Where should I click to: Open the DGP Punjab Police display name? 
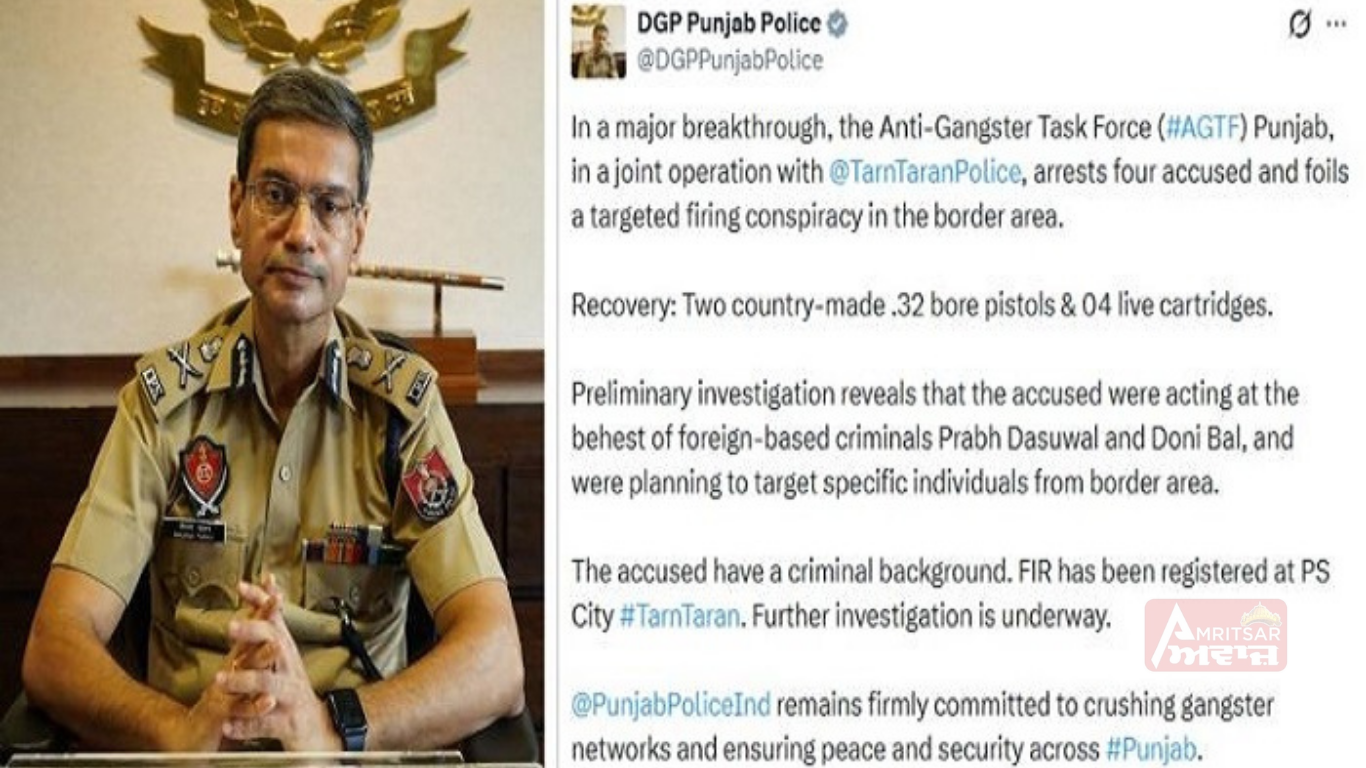[728, 24]
